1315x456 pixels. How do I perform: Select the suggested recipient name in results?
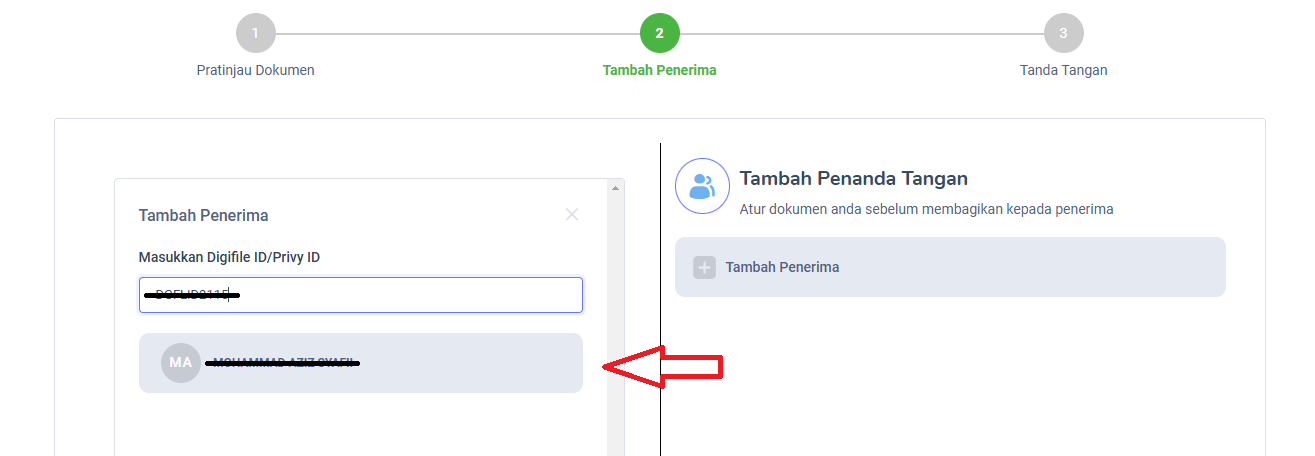point(285,362)
